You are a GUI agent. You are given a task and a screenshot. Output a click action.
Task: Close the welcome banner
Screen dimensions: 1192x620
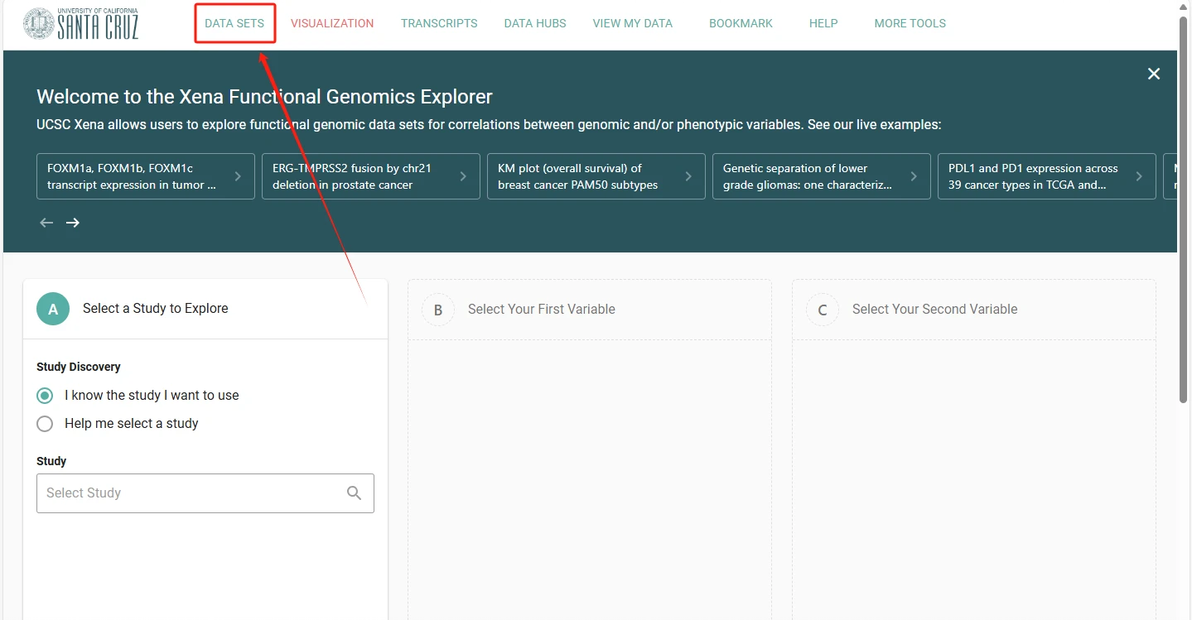pos(1153,74)
